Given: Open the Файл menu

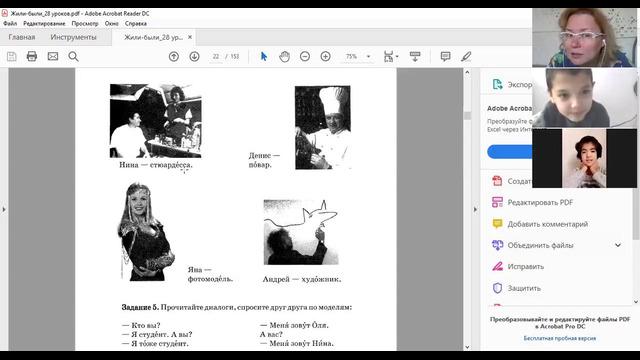Looking at the screenshot, I should (x=10, y=24).
